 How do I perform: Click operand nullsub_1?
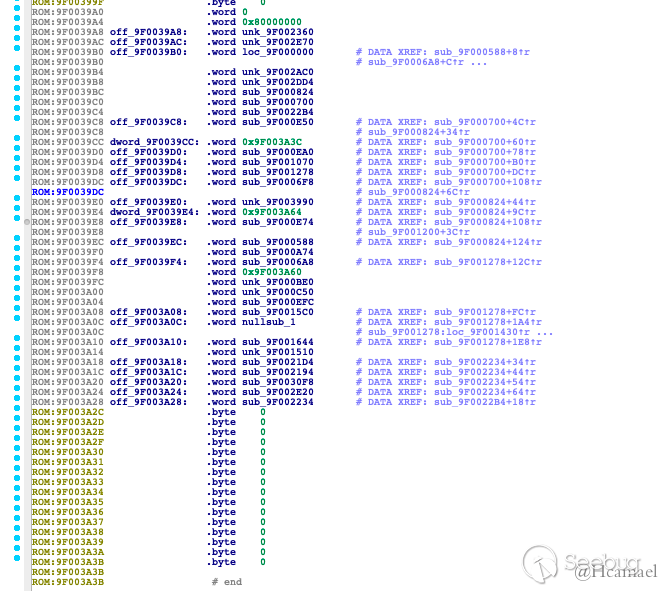point(269,322)
